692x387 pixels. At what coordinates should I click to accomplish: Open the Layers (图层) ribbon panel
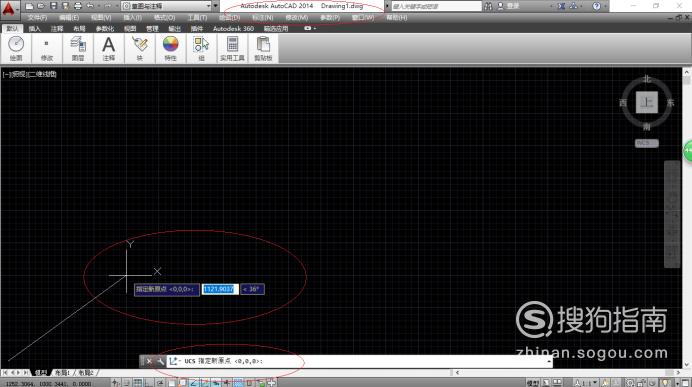pos(78,49)
